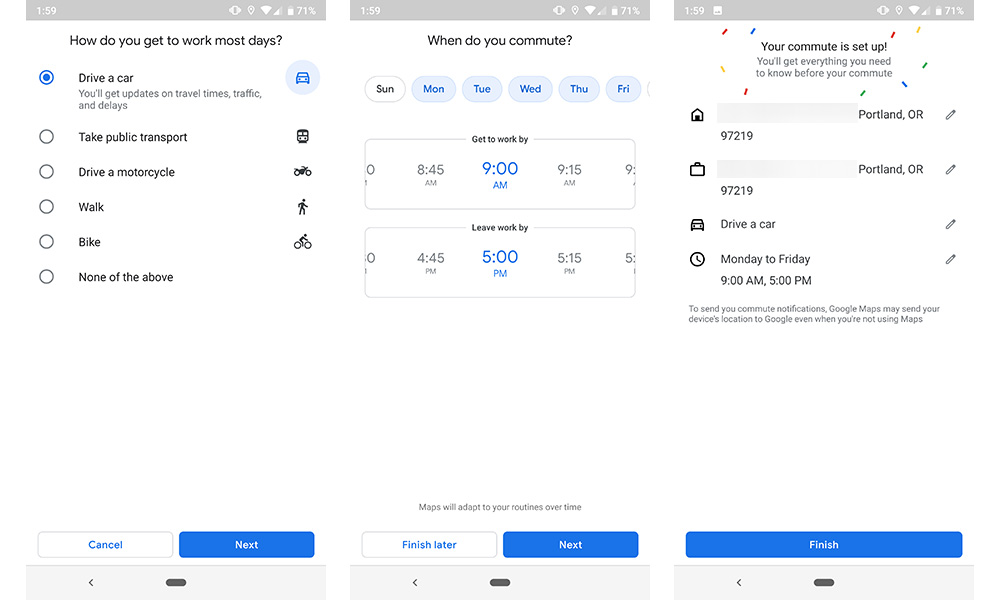Tap the bus icon for public transport

tap(302, 136)
